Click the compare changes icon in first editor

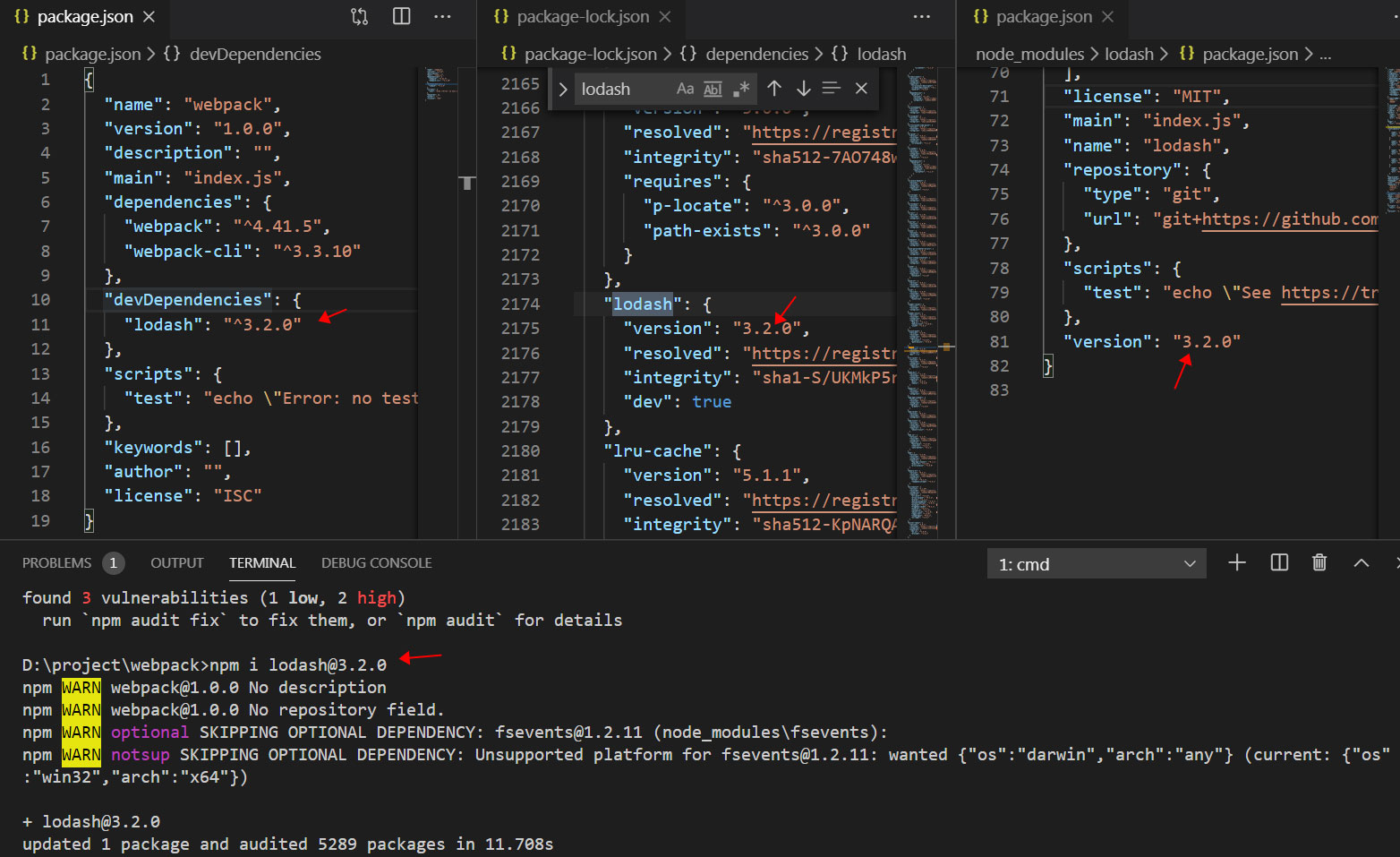[360, 16]
